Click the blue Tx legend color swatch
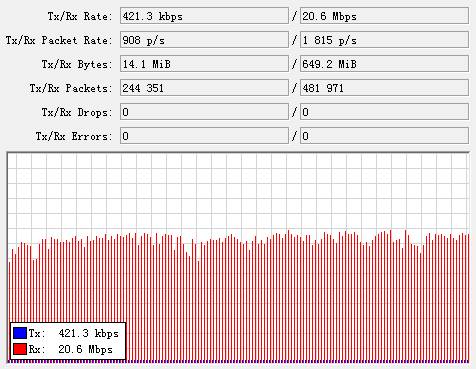The image size is (476, 369). (20, 333)
